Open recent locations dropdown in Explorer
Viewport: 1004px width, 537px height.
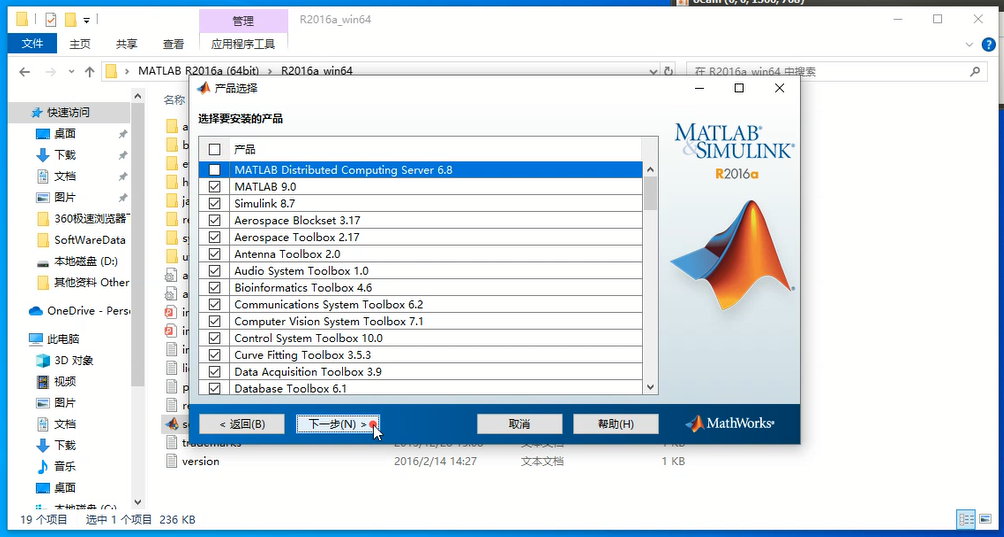(x=71, y=72)
